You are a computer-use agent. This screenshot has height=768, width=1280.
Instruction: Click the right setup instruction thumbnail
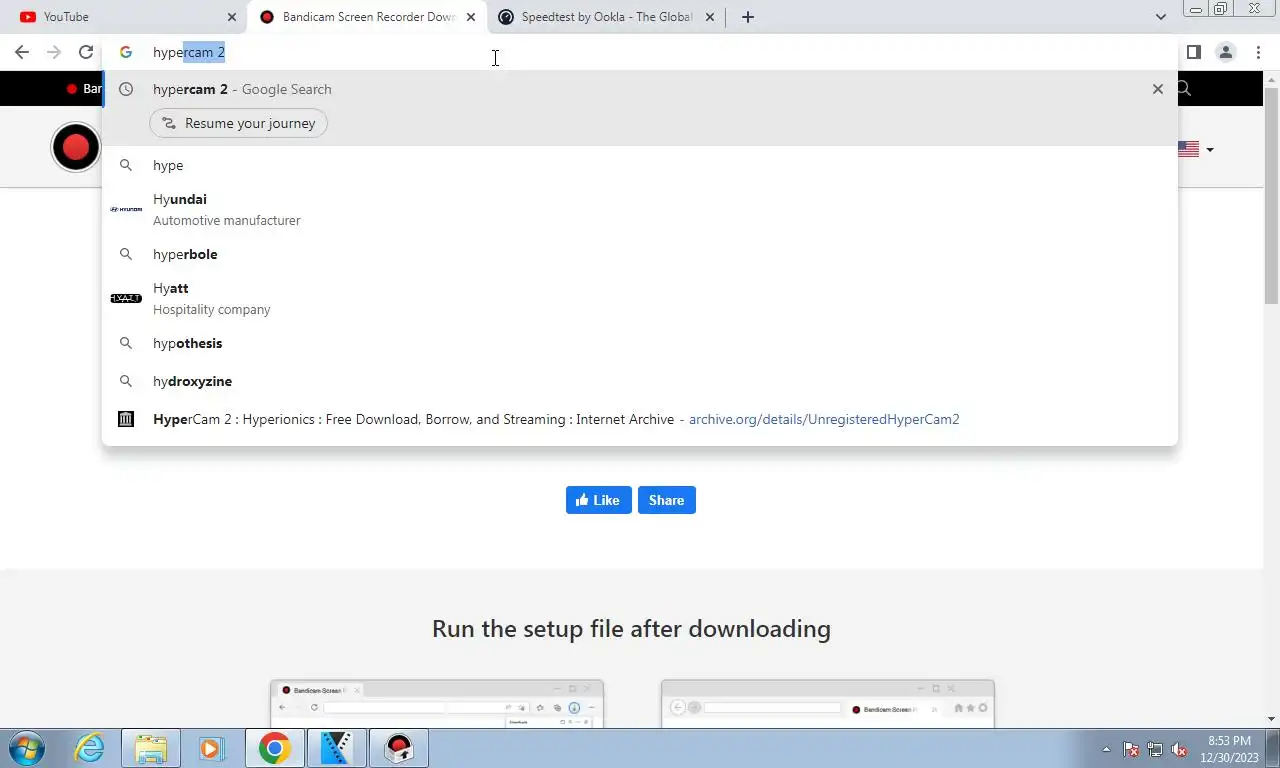click(x=828, y=704)
